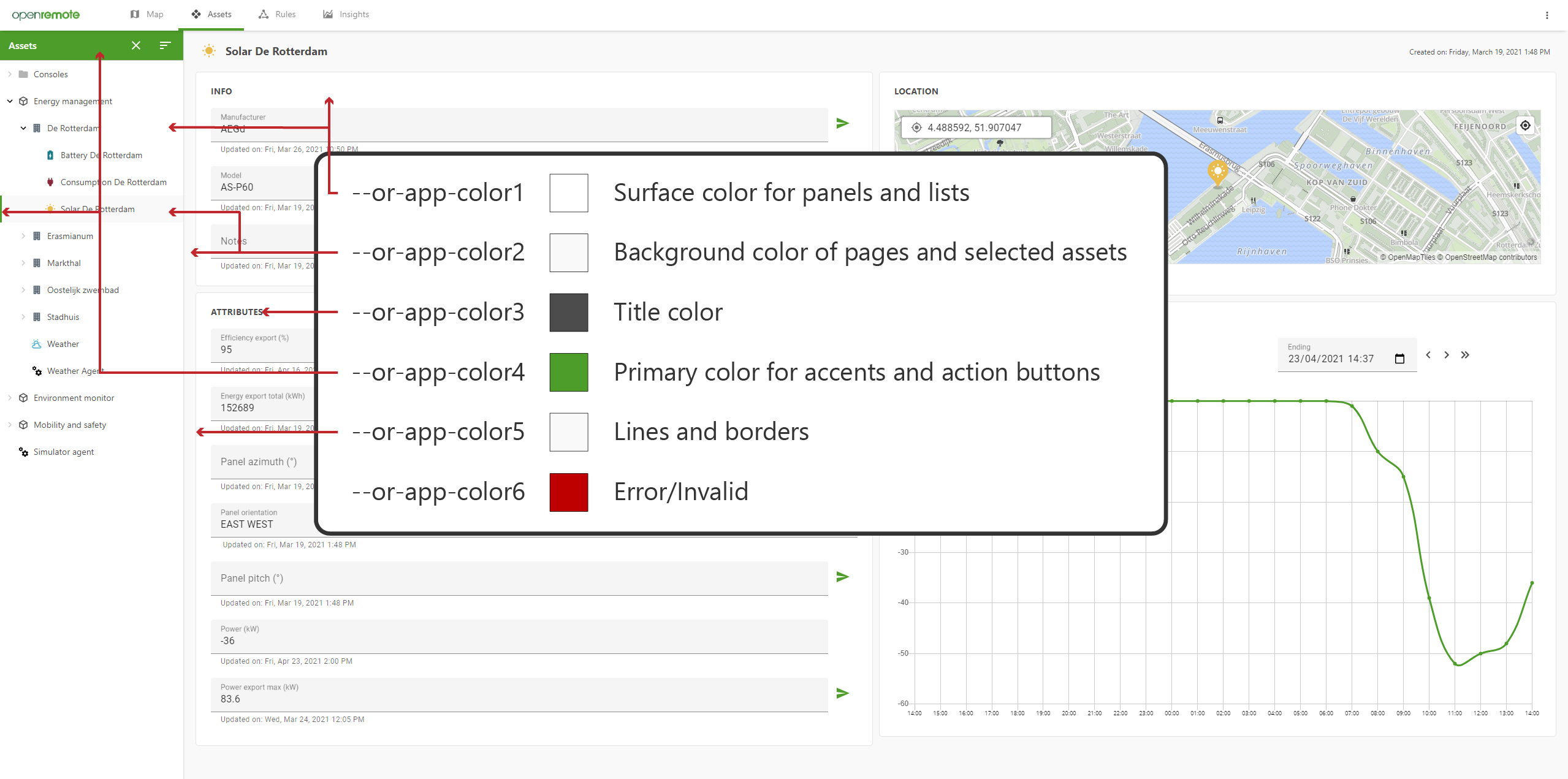Expand the Mobility and safety section
The image size is (1568, 779).
pos(10,425)
